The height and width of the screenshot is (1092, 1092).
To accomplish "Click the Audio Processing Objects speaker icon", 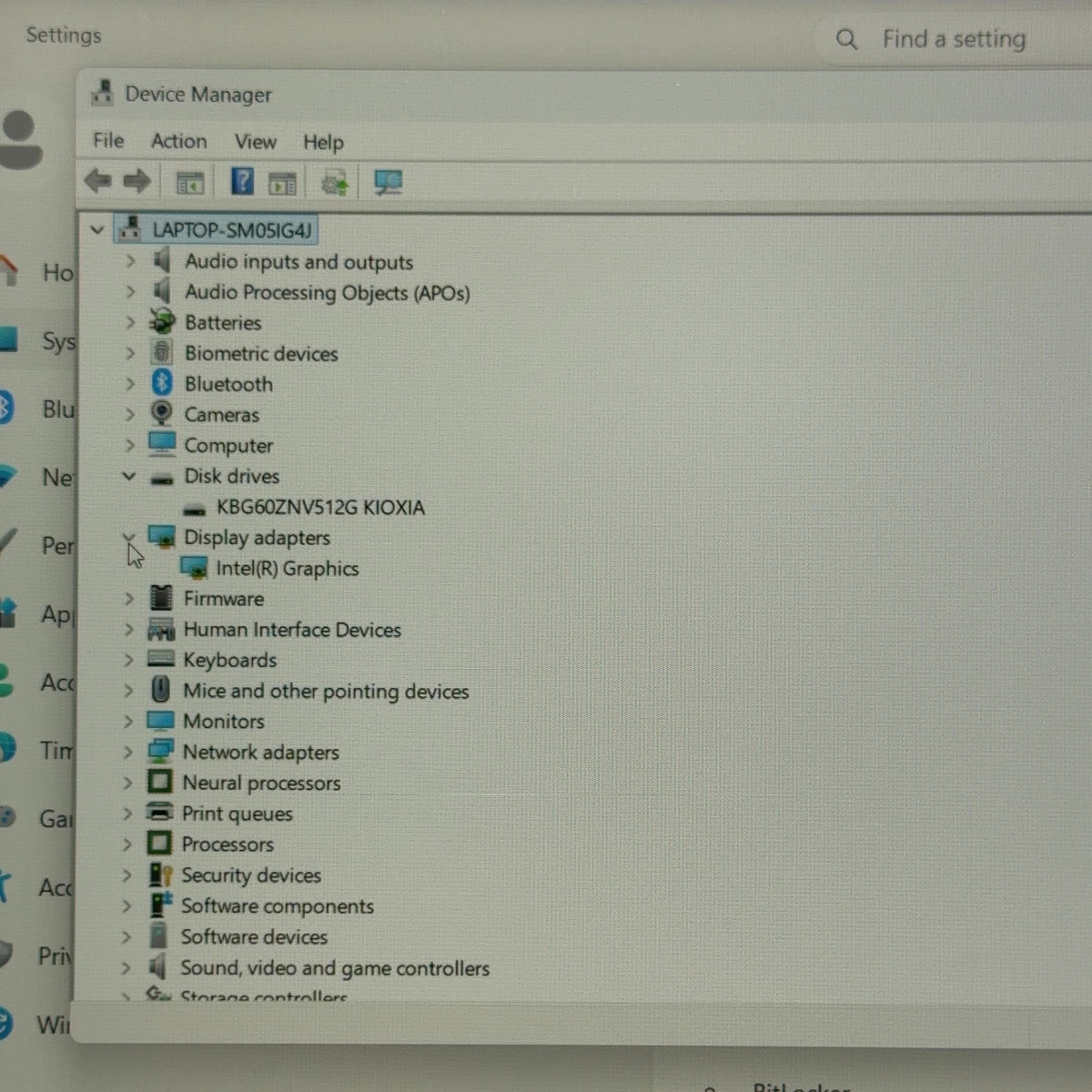I will click(x=161, y=291).
